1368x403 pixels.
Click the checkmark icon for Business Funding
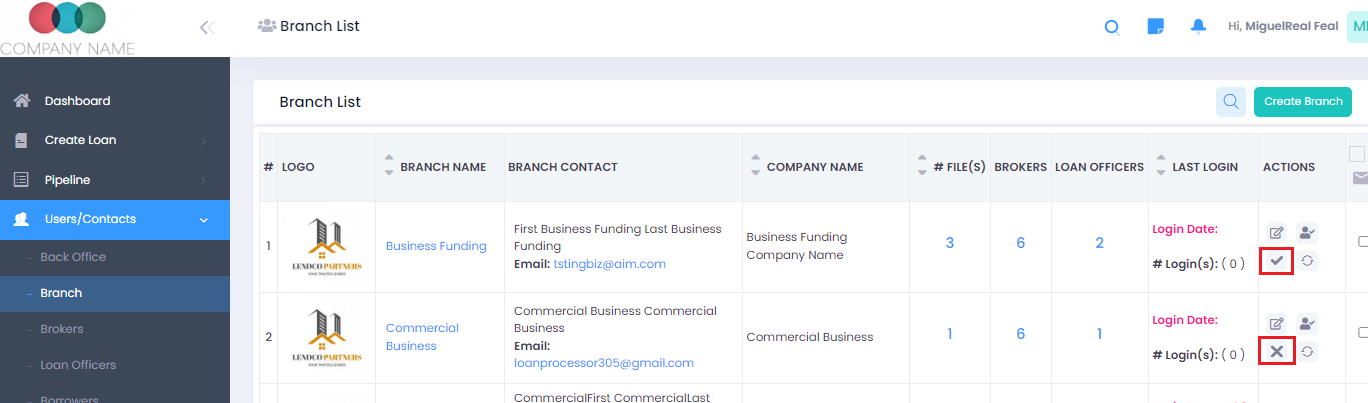(x=1276, y=260)
